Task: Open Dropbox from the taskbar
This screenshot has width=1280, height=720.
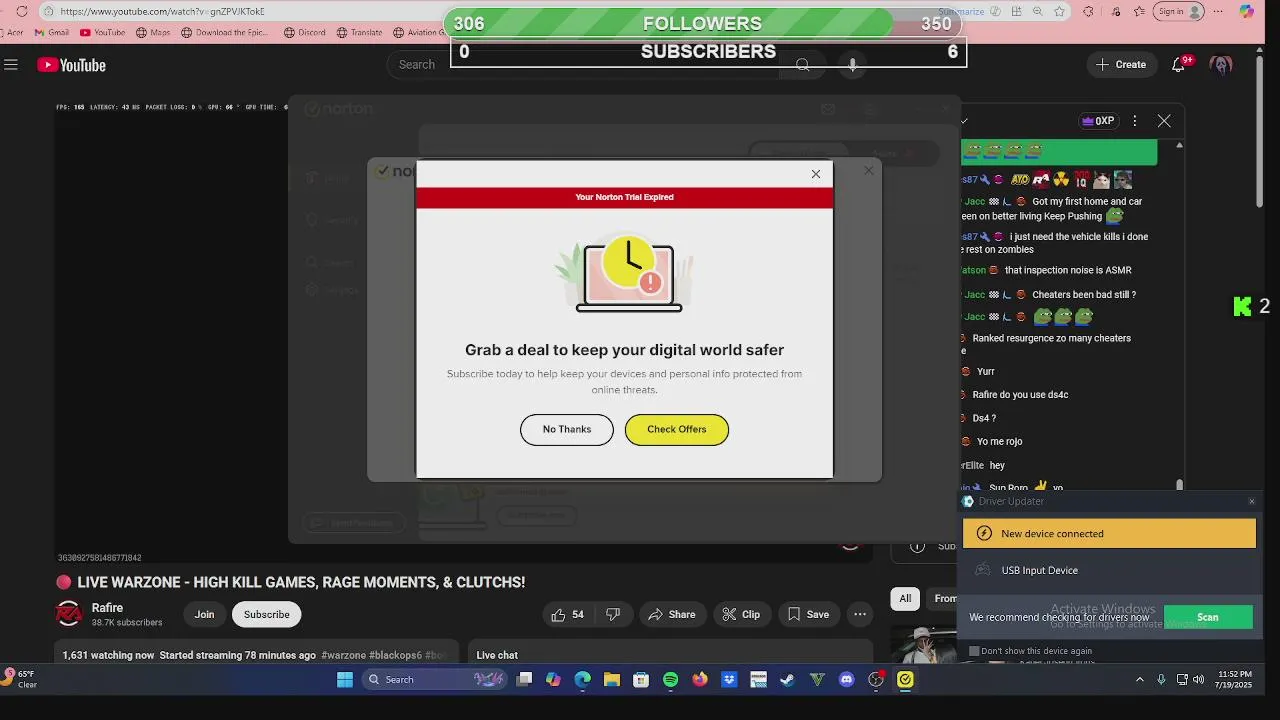Action: [729, 680]
